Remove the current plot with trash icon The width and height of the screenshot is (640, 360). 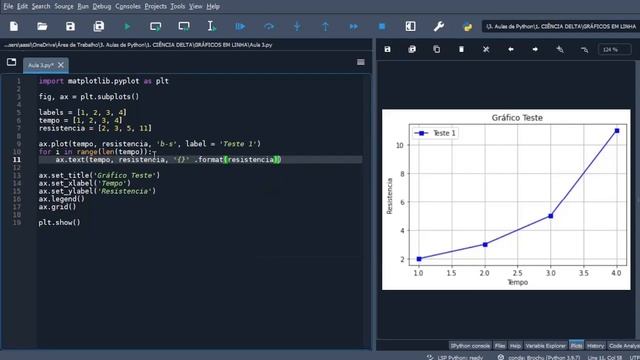click(461, 49)
